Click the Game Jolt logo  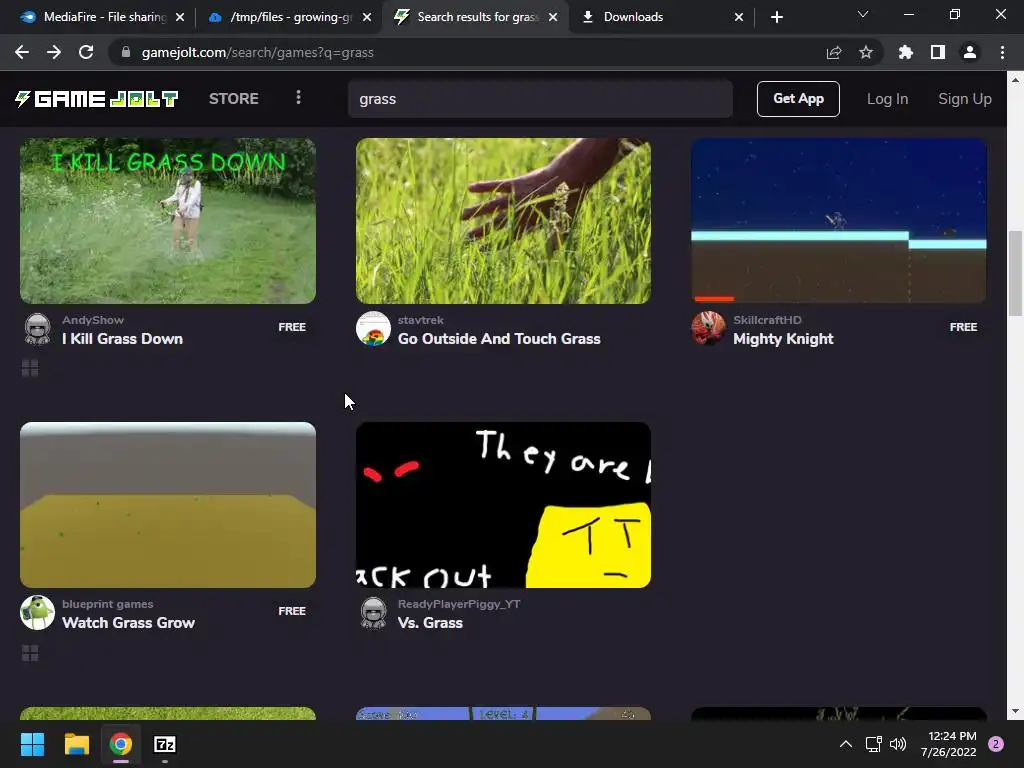click(97, 99)
